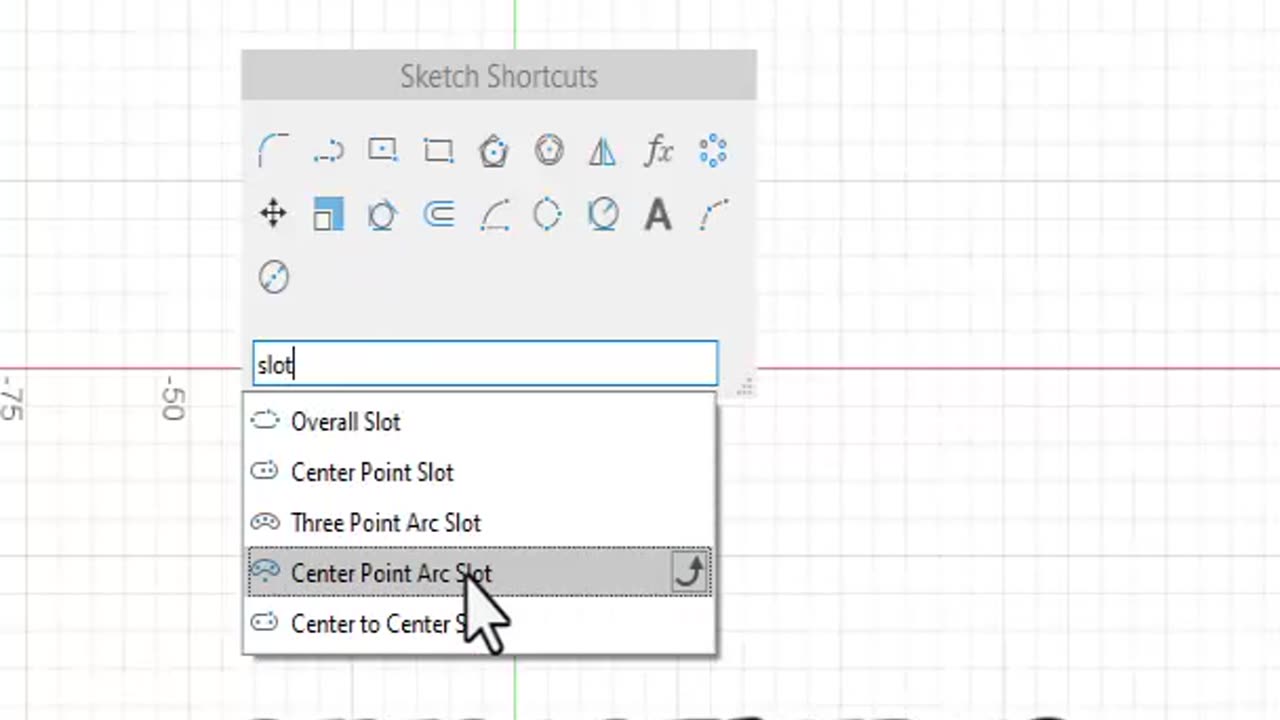Image resolution: width=1280 pixels, height=720 pixels.
Task: Choose the dotted spline curve tool icon
Action: (x=713, y=214)
